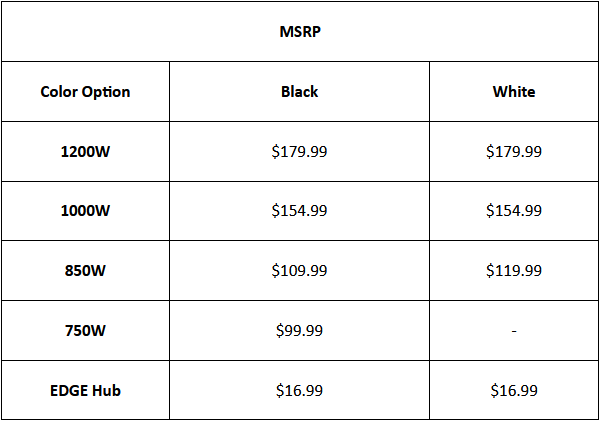
Task: Click the White column header
Action: (x=514, y=92)
